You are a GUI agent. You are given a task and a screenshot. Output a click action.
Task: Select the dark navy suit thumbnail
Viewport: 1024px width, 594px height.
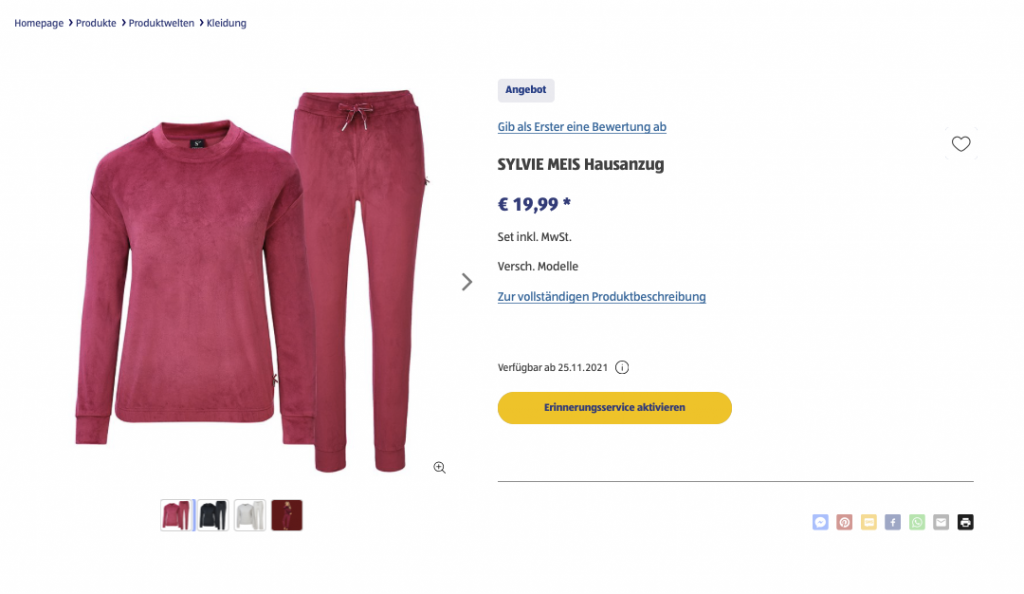(x=214, y=515)
